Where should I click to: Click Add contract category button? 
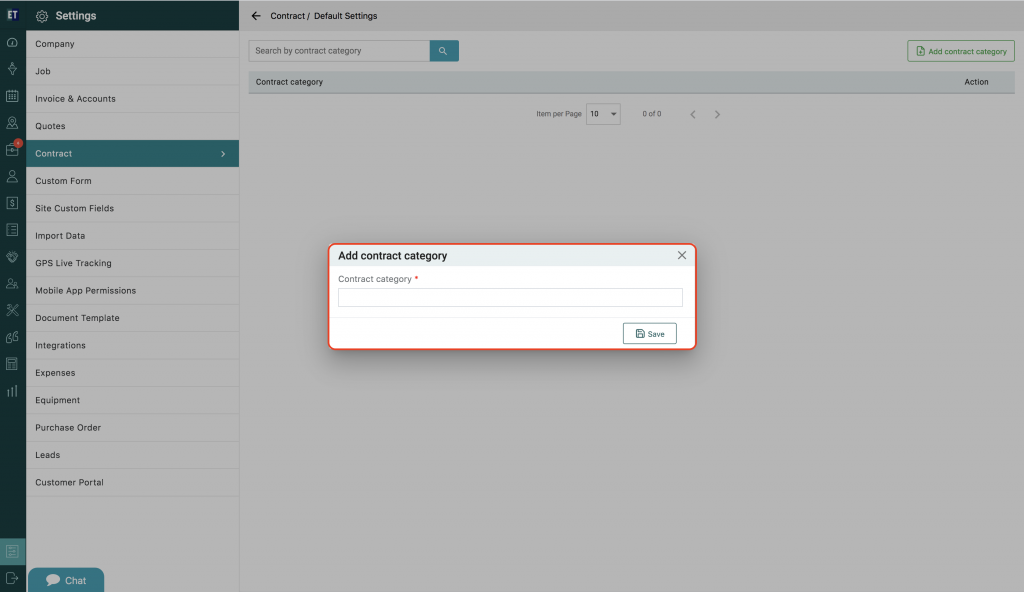(x=961, y=51)
